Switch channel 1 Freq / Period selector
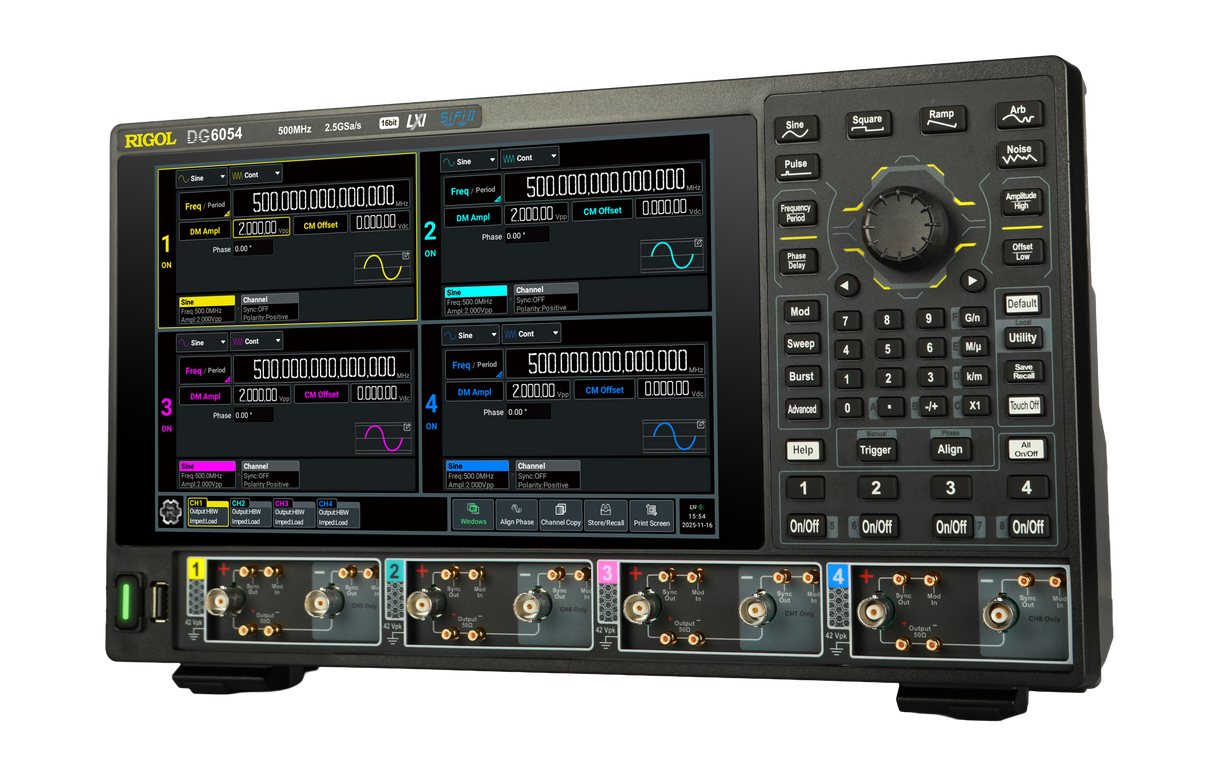 (205, 205)
